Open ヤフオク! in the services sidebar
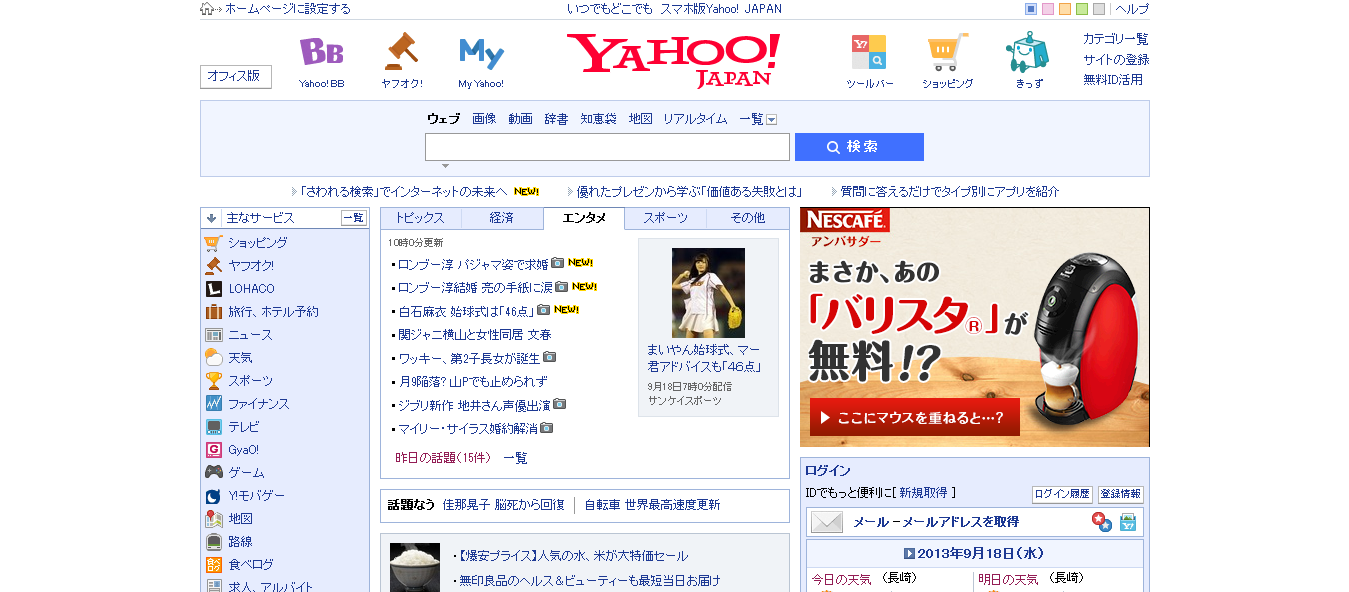Screen dimensions: 1349x592 coord(250,266)
